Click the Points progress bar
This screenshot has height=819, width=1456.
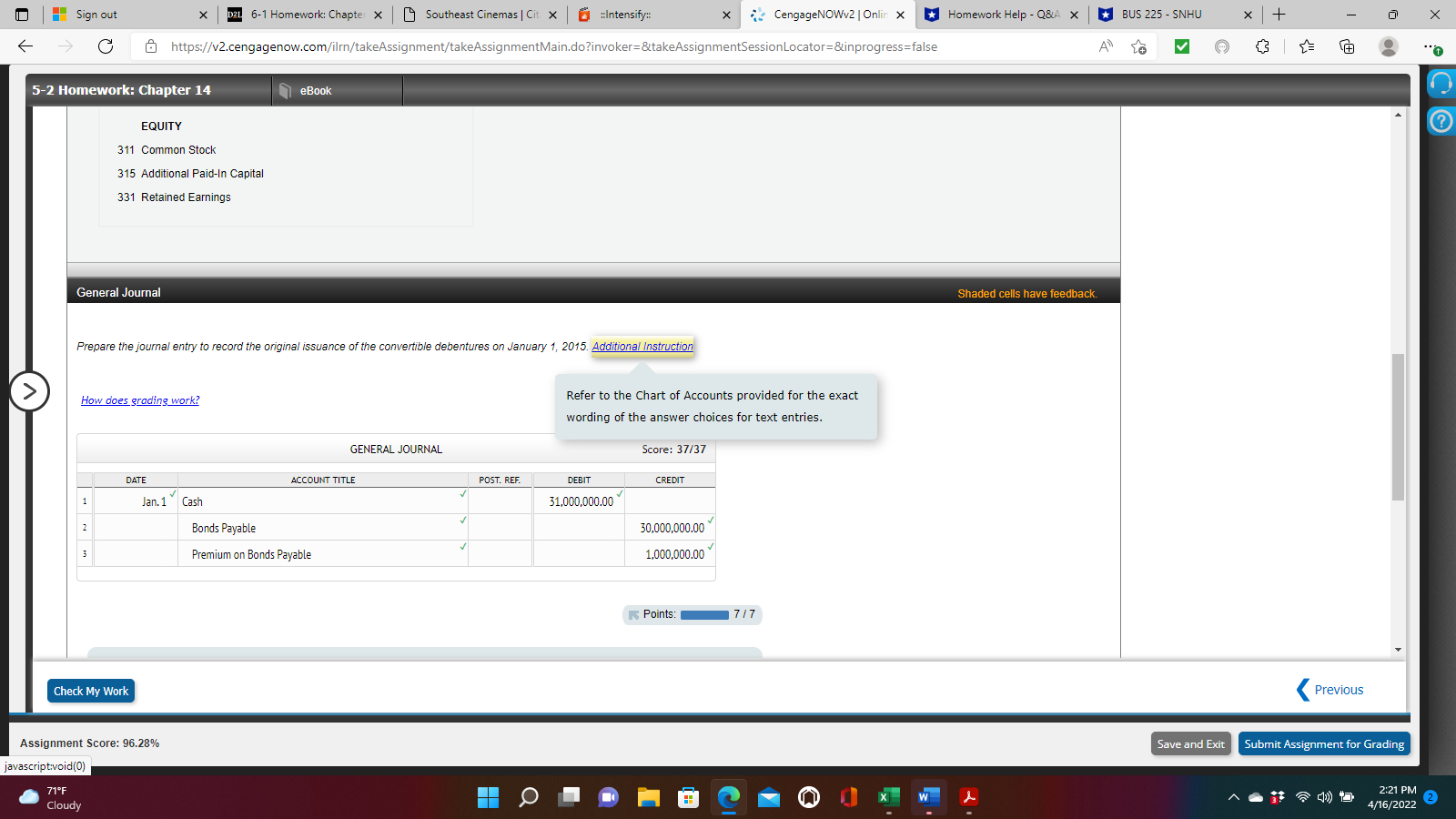tap(703, 615)
